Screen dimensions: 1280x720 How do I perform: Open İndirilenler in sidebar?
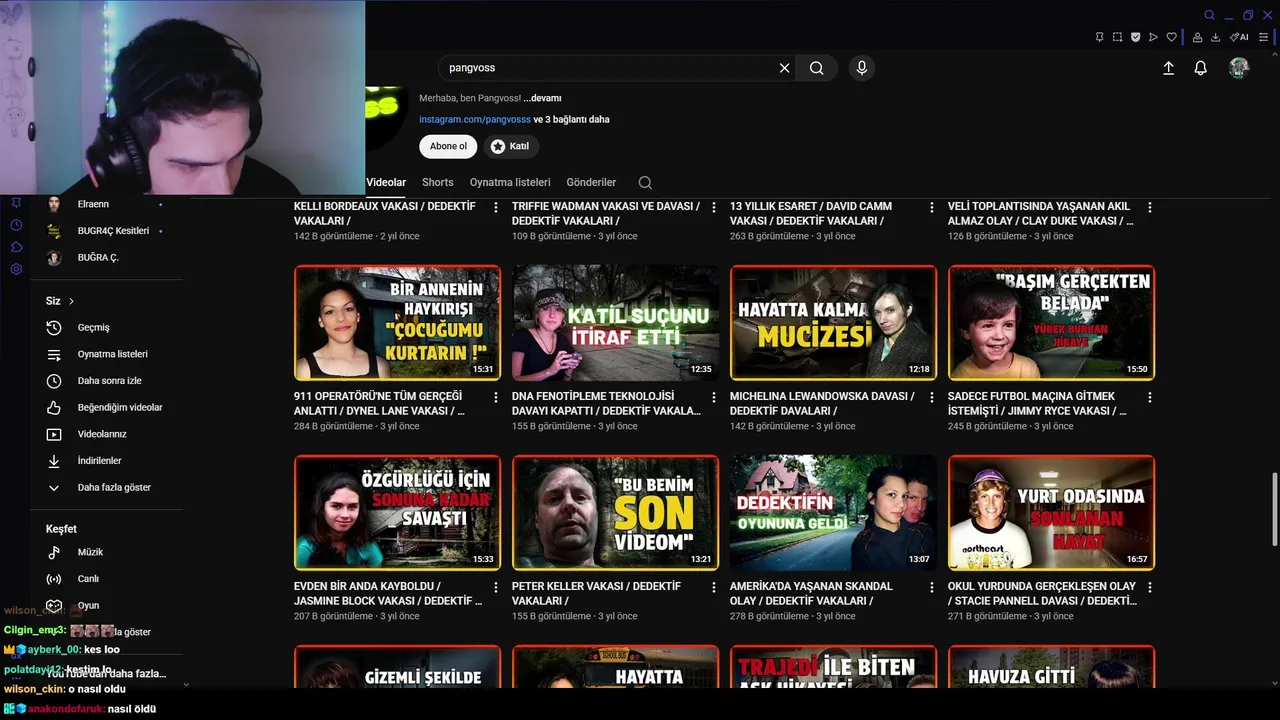pos(100,461)
